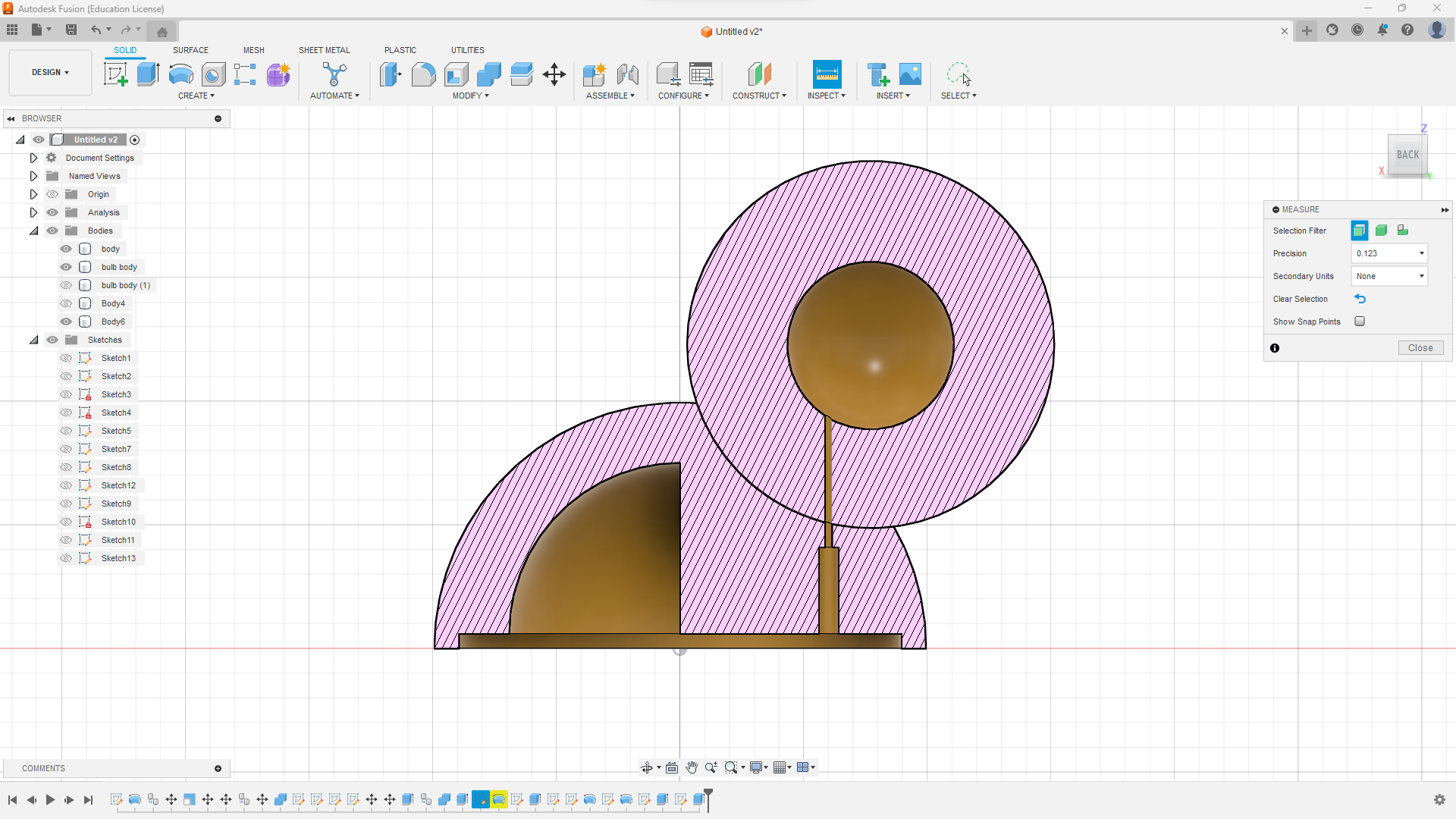Close the Untitled v2 document tab
Image resolution: width=1456 pixels, height=819 pixels.
click(1284, 31)
